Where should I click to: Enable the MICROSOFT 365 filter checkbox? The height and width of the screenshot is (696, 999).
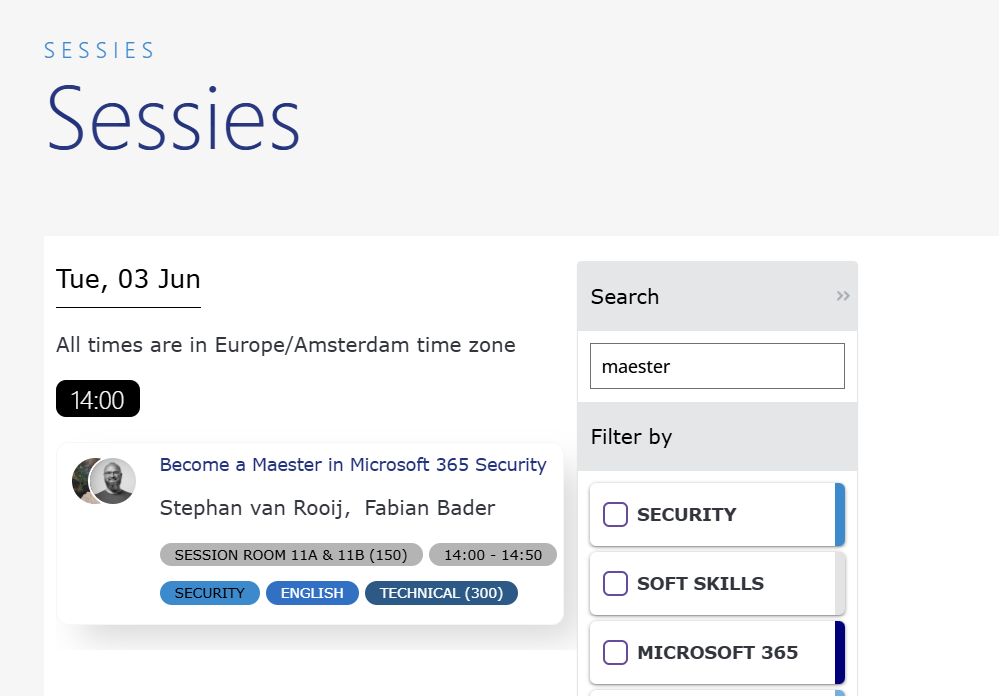tap(615, 652)
